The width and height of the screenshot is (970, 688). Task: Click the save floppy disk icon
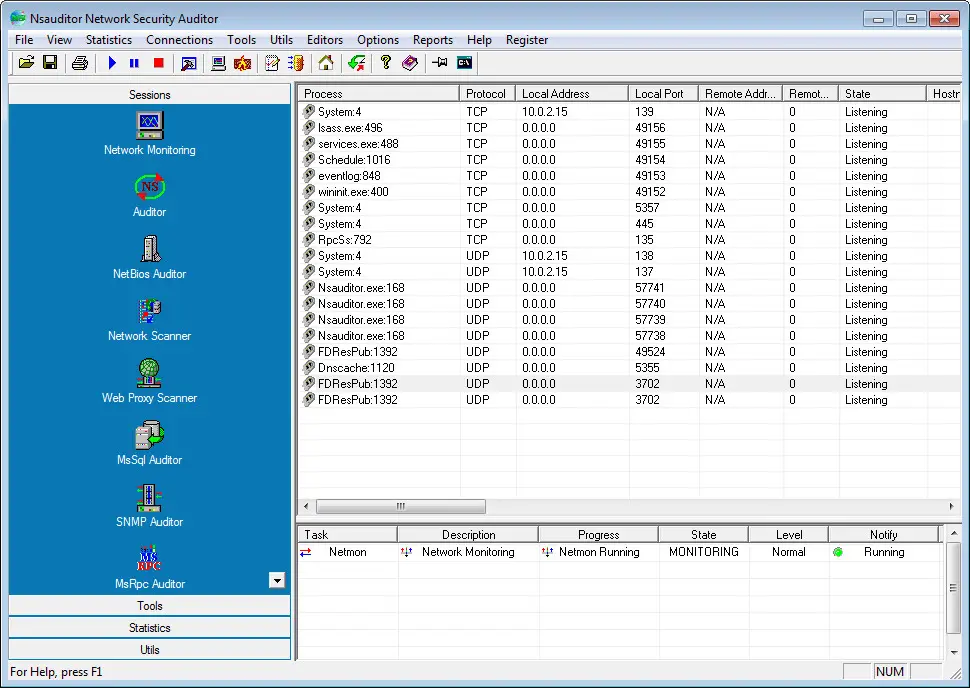point(50,63)
